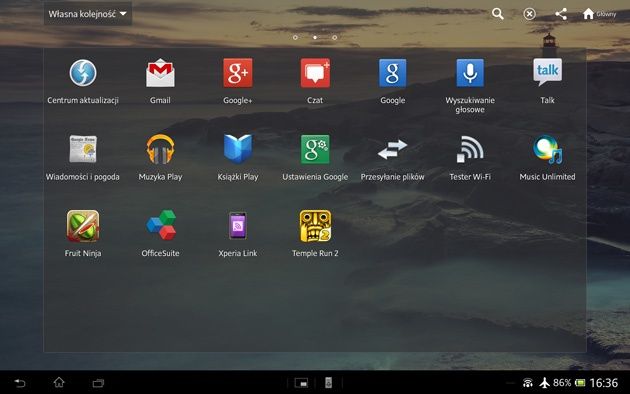
Task: Start the Temple Run 2 game
Action: click(315, 226)
